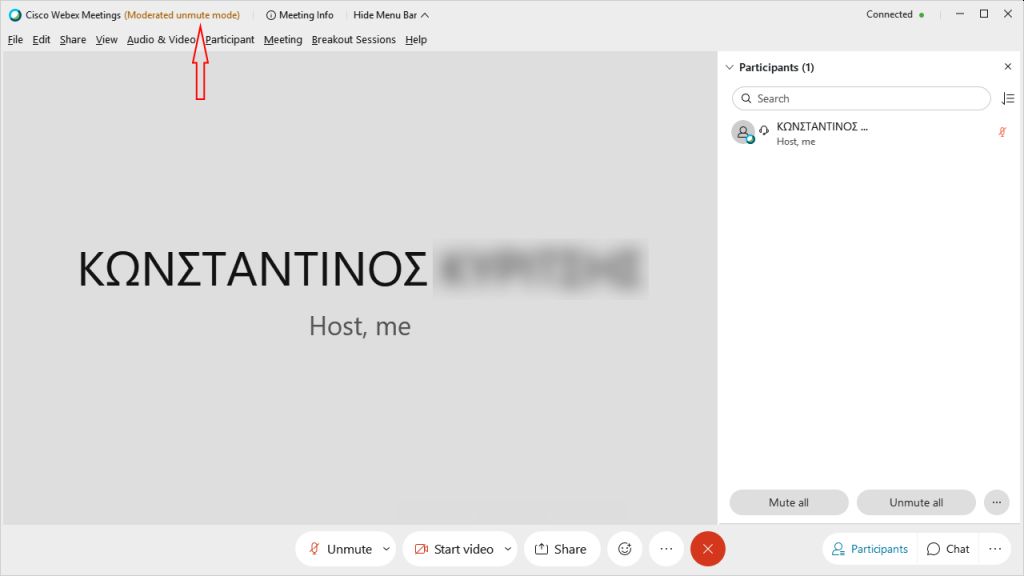Expand the Start video options dropdown

(506, 548)
